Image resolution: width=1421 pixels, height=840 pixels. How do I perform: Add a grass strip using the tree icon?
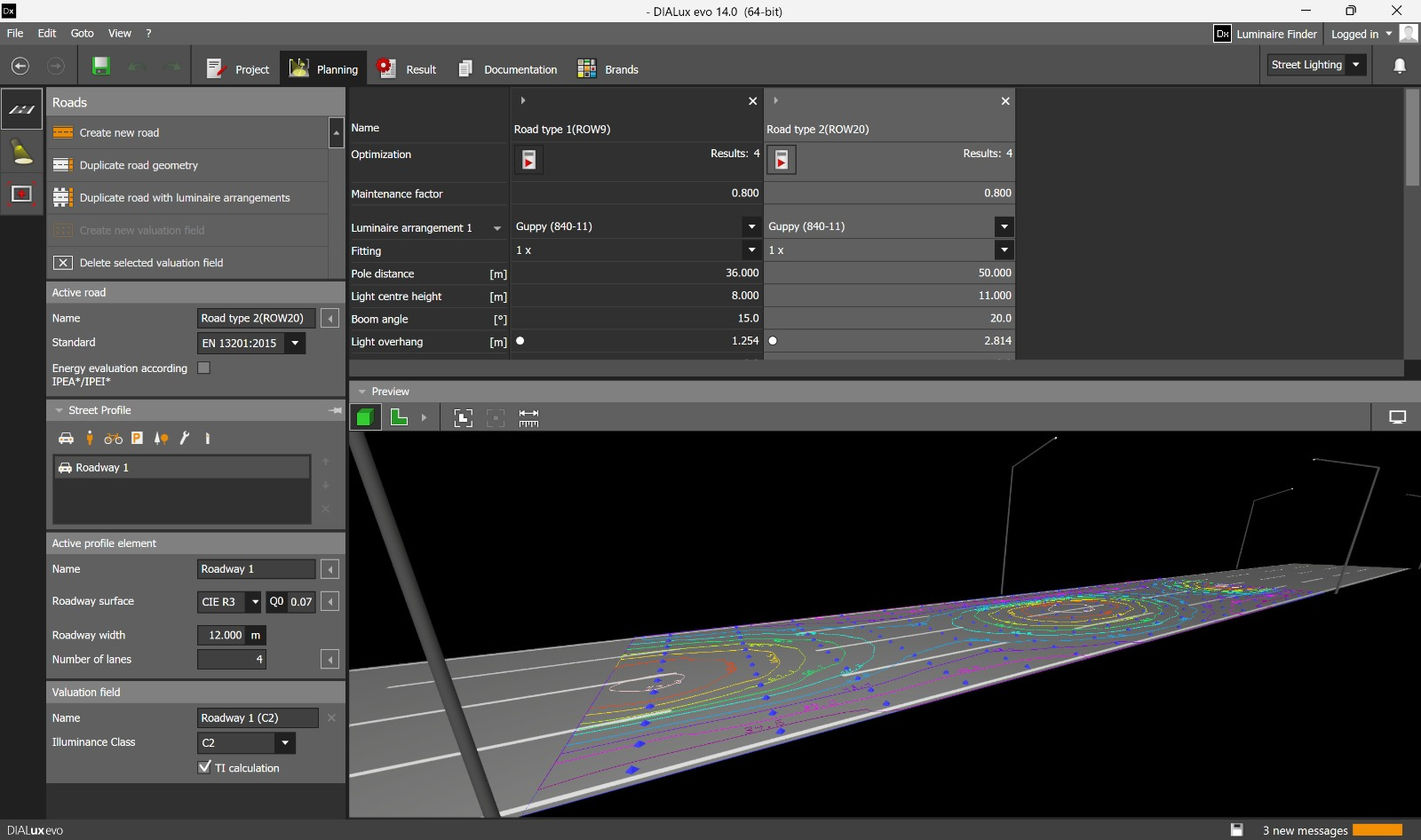161,438
